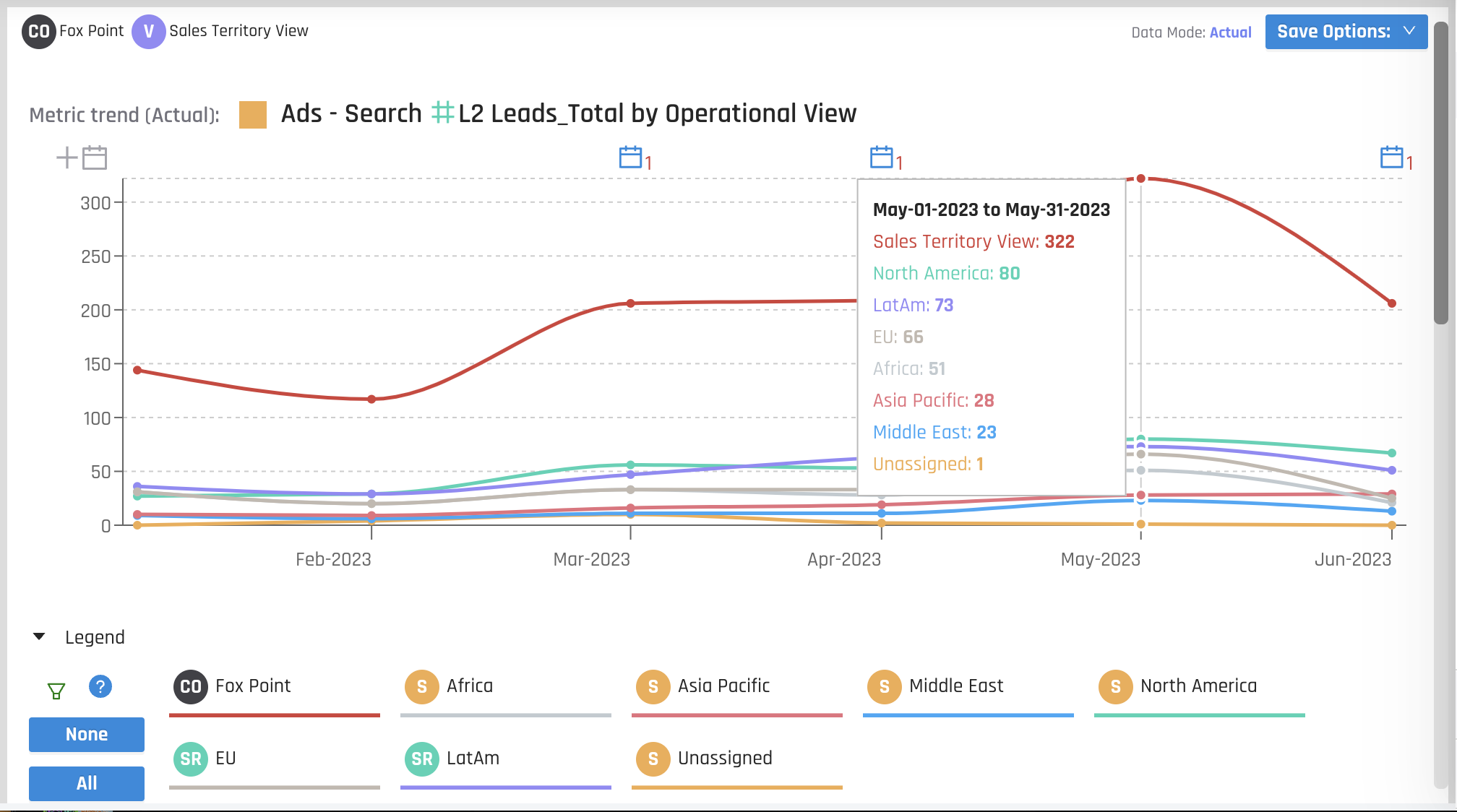Click the Actual data mode link
This screenshot has height=812, width=1457.
point(1230,33)
